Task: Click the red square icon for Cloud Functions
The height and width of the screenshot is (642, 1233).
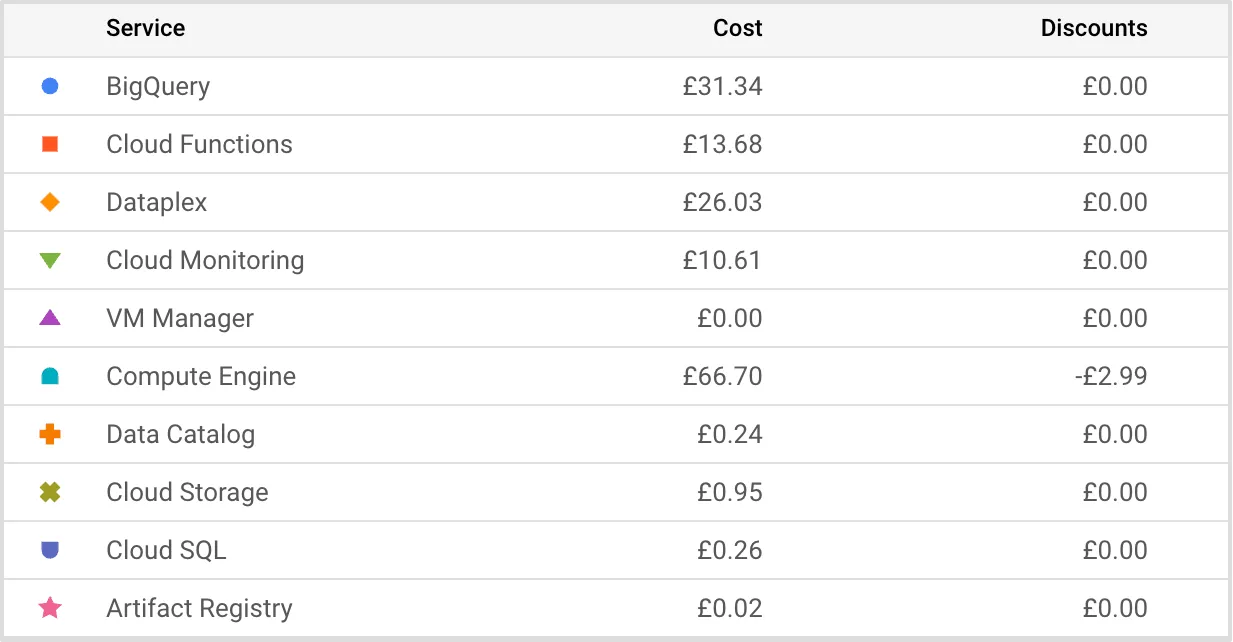Action: click(x=50, y=144)
